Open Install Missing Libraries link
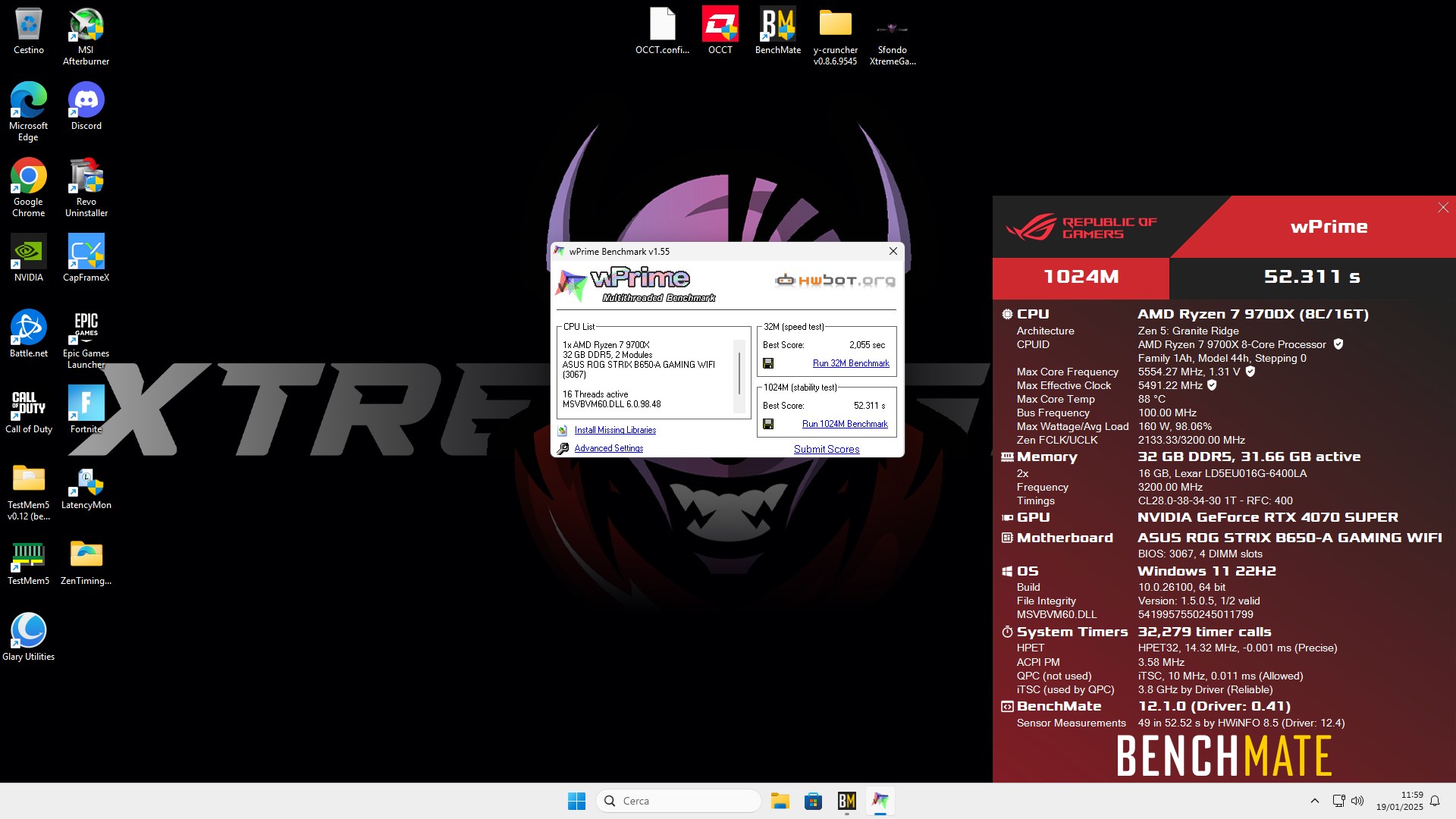This screenshot has width=1456, height=819. (615, 430)
